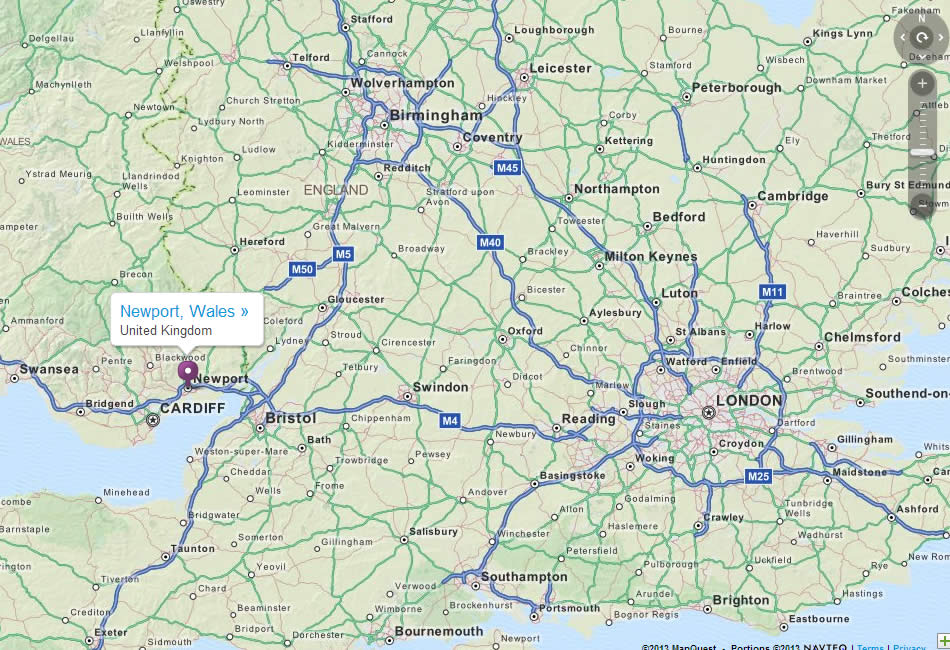Open the Terms link
The height and width of the screenshot is (650, 950).
870,646
